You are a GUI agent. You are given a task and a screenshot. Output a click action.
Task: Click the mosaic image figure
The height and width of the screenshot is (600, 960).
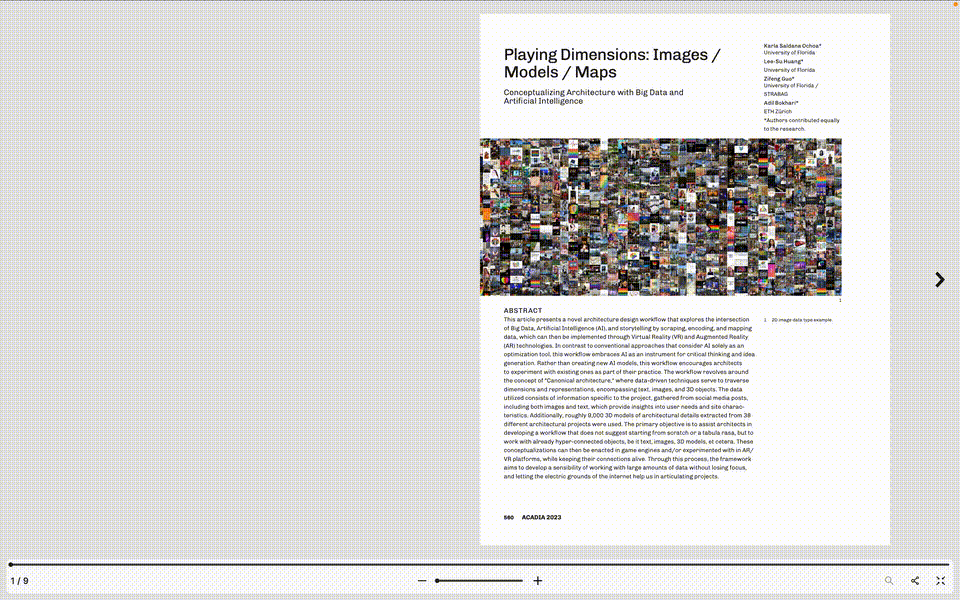click(x=661, y=217)
